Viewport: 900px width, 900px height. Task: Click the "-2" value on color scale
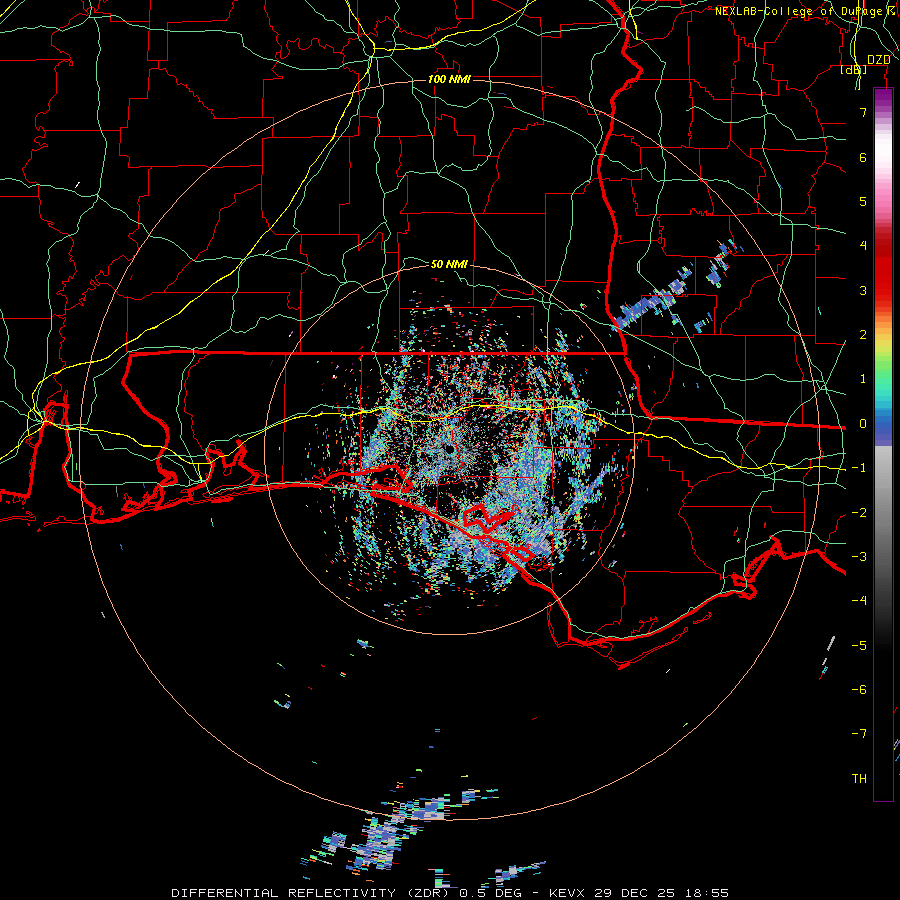[859, 513]
